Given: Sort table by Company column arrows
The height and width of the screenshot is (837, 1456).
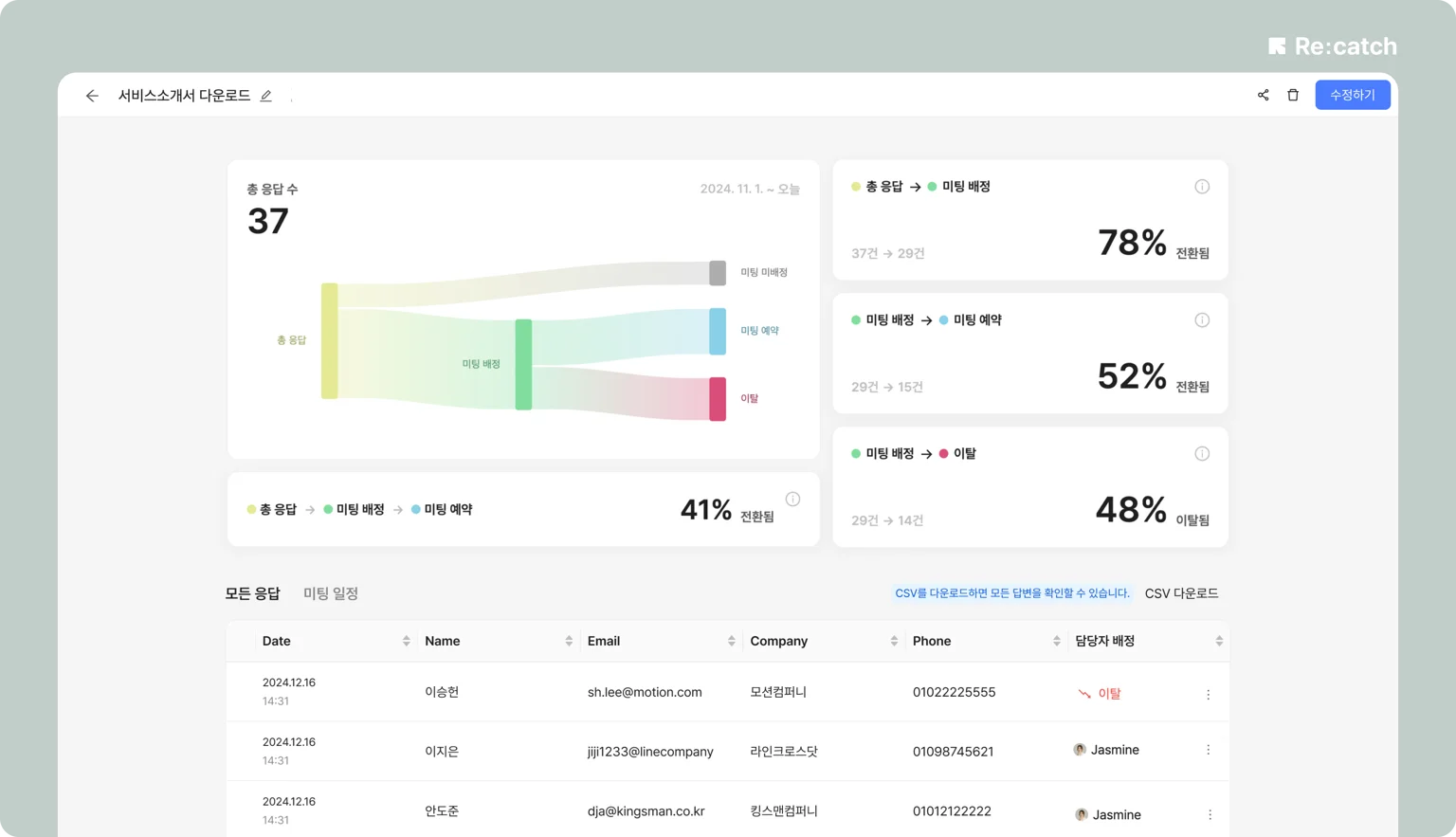Looking at the screenshot, I should [894, 642].
